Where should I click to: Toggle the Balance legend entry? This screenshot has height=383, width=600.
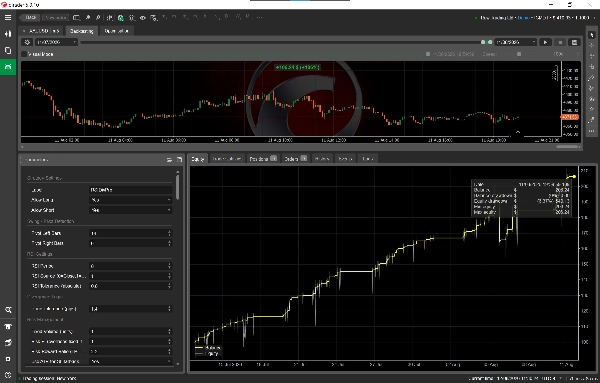point(208,348)
